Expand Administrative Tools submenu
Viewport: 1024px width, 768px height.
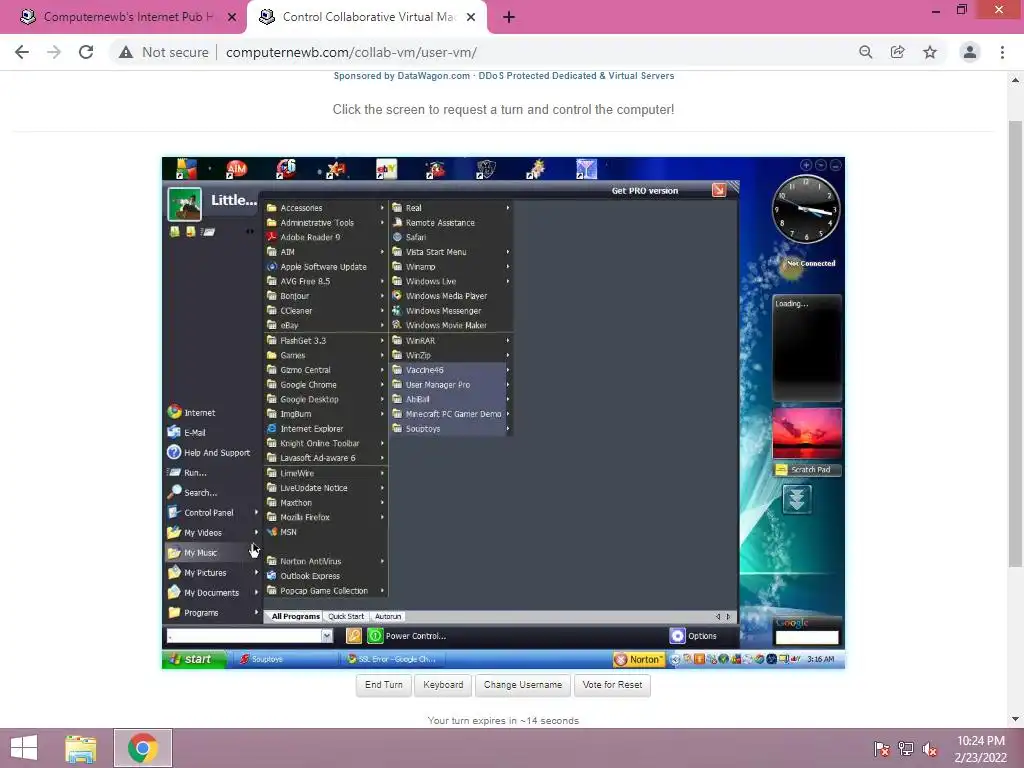pyautogui.click(x=325, y=223)
